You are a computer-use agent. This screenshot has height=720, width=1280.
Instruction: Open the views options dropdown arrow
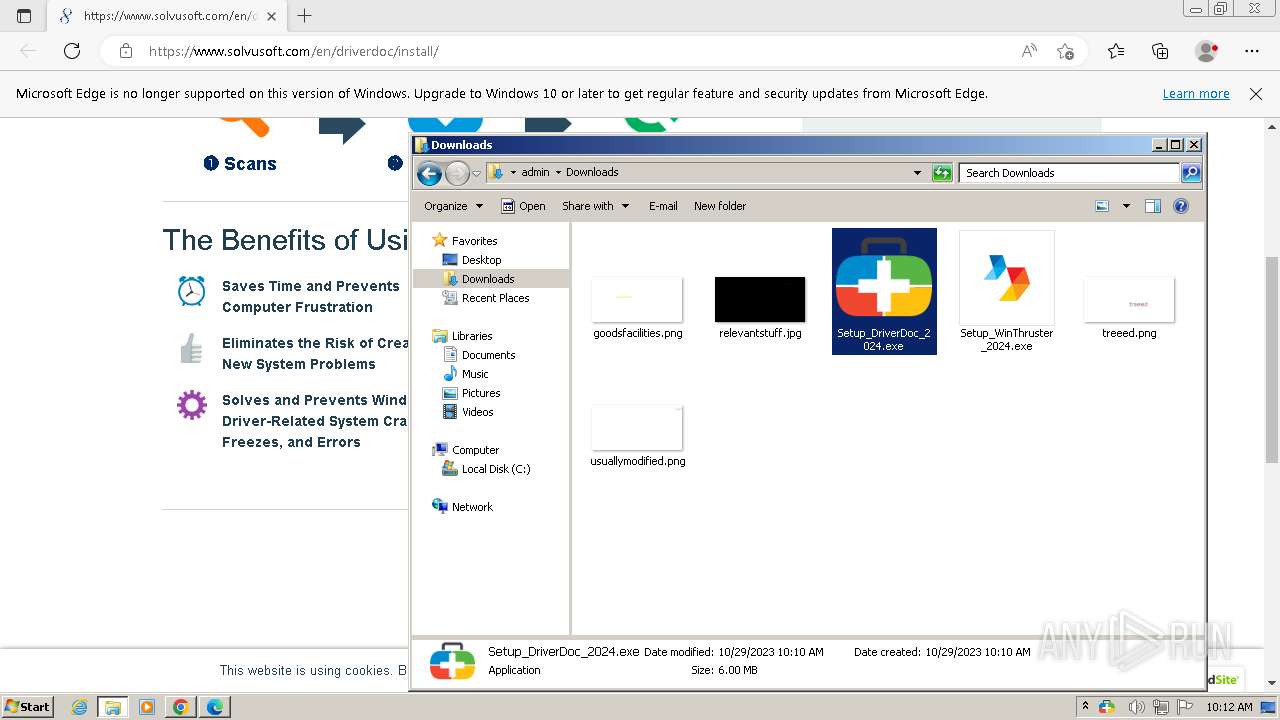(x=1126, y=206)
